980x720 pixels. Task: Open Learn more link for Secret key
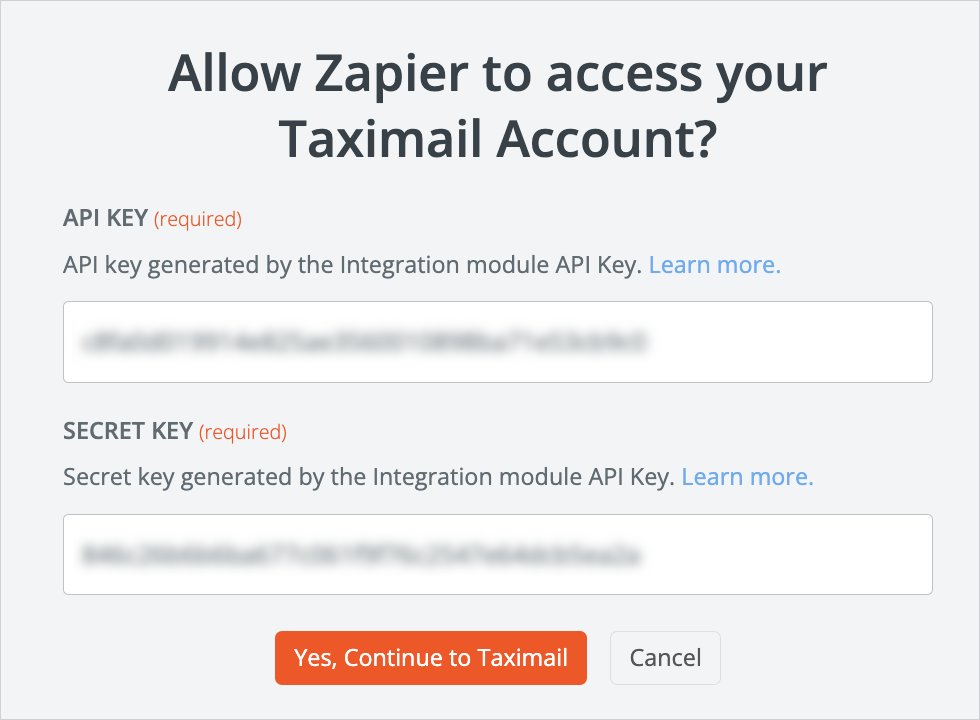pyautogui.click(x=747, y=477)
